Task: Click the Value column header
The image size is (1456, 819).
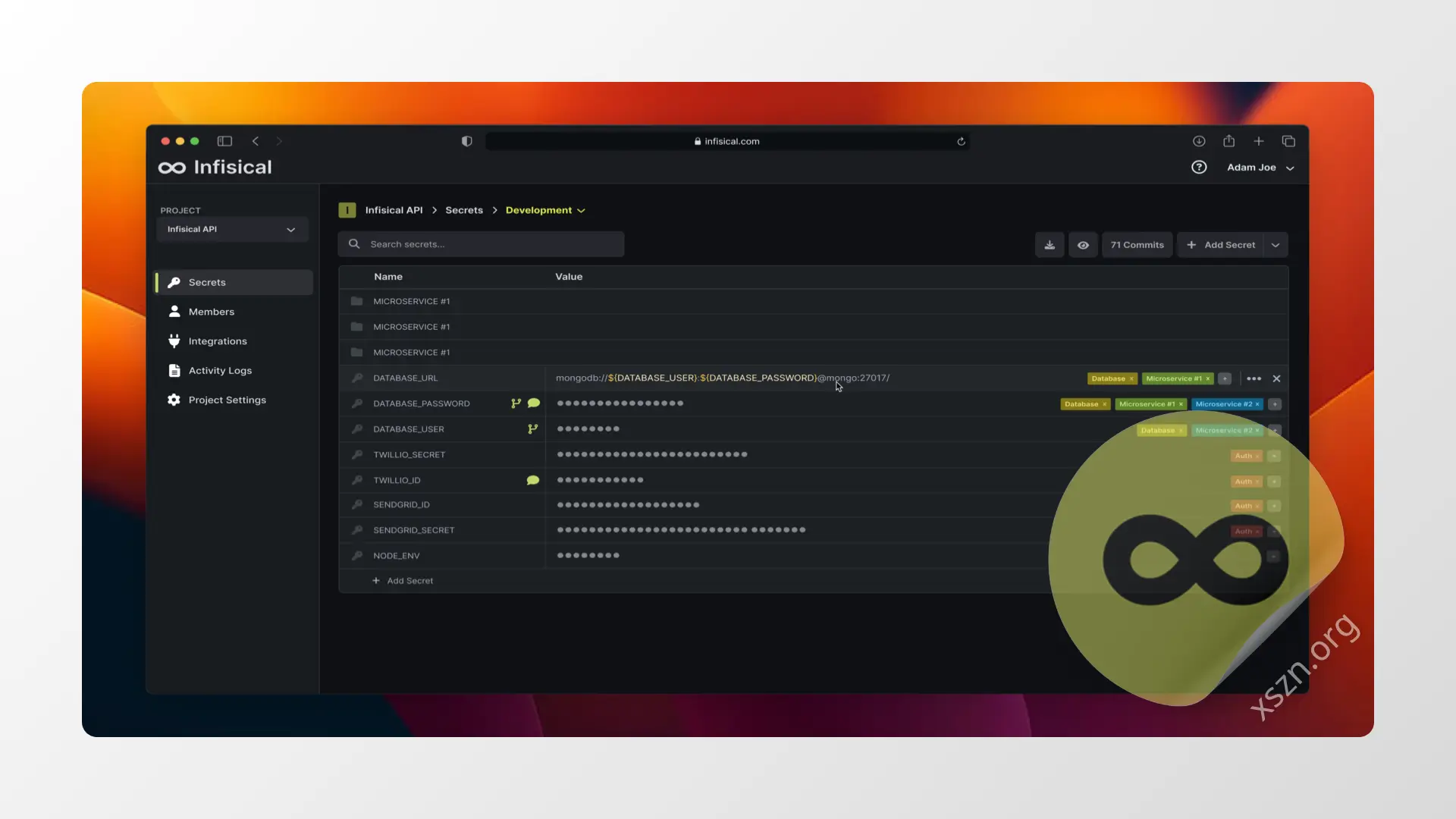Action: 569,277
